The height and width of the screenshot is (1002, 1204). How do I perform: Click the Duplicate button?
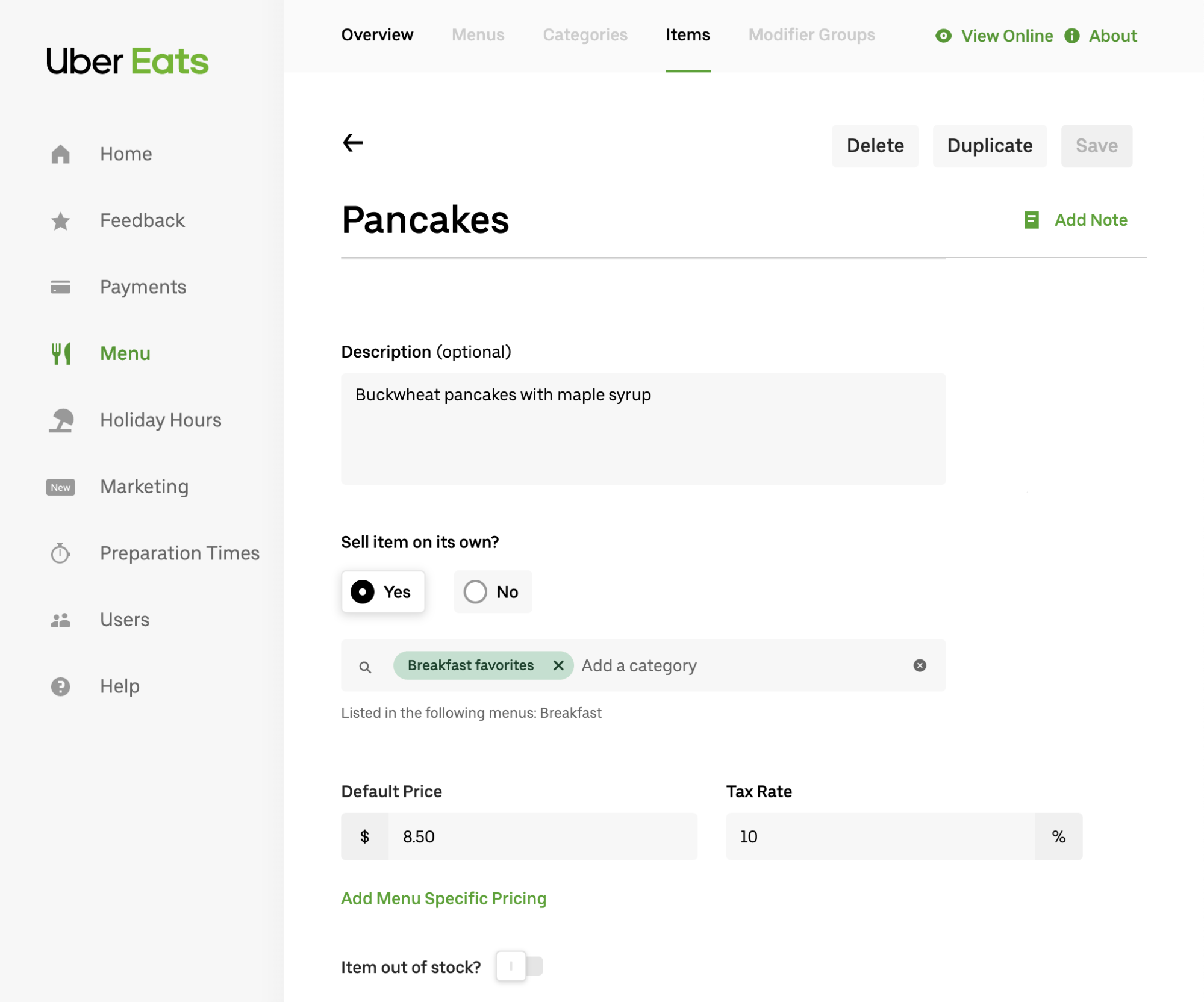pyautogui.click(x=990, y=145)
